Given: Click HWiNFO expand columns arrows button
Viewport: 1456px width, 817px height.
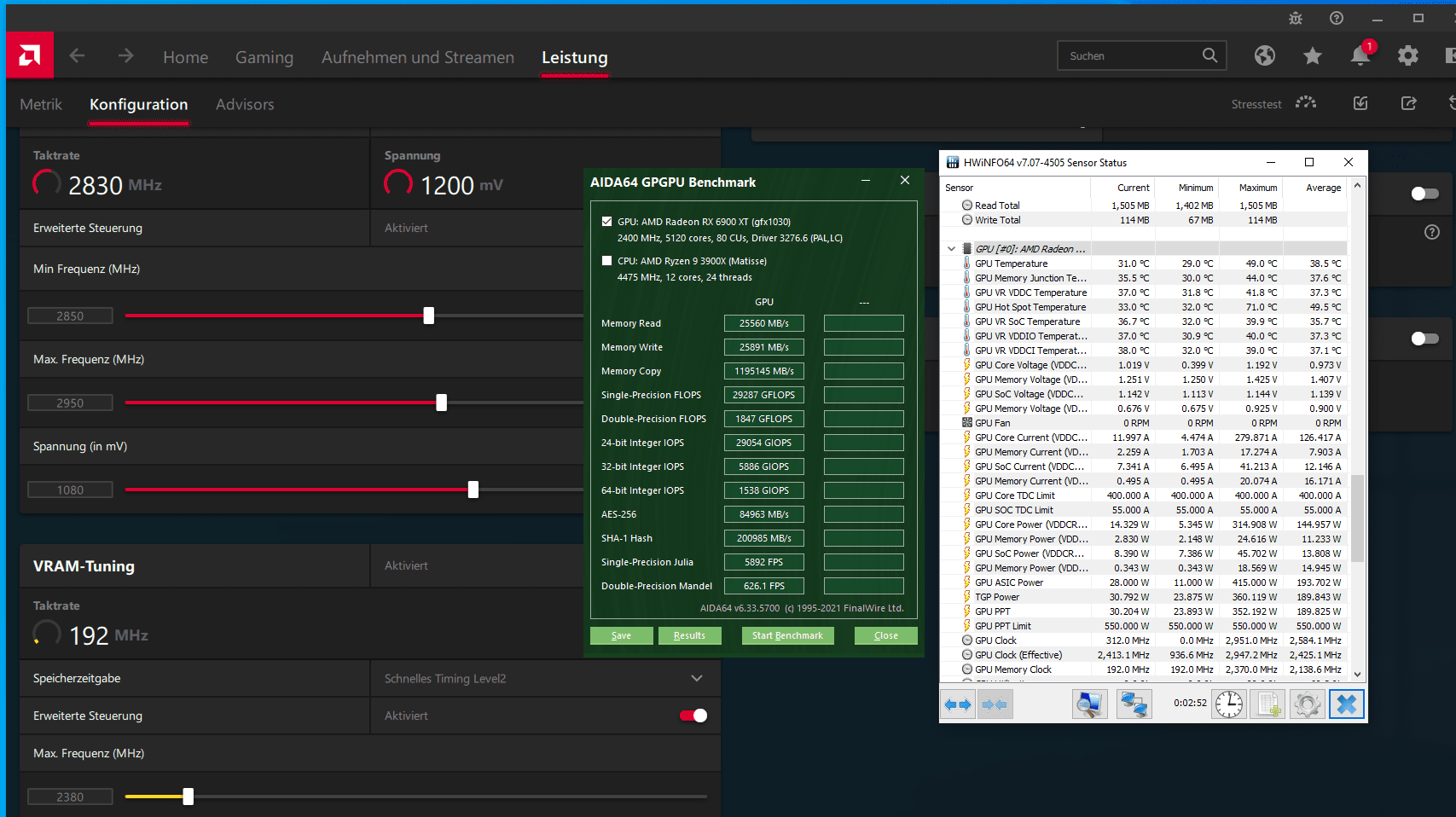Looking at the screenshot, I should (x=957, y=704).
